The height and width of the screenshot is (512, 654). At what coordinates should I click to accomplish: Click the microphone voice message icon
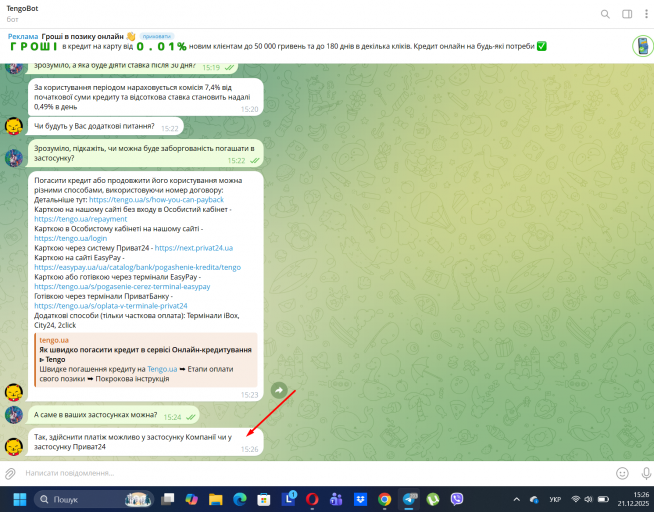click(x=646, y=473)
